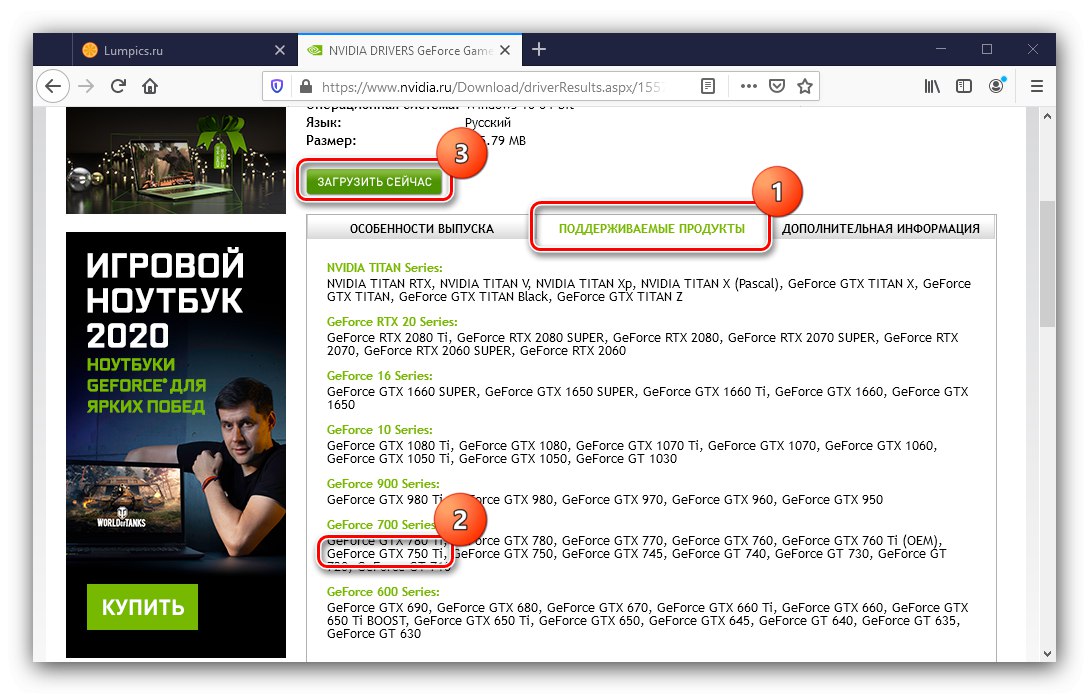The width and height of the screenshot is (1089, 695).
Task: Click the Forward navigation arrow
Action: pyautogui.click(x=86, y=86)
